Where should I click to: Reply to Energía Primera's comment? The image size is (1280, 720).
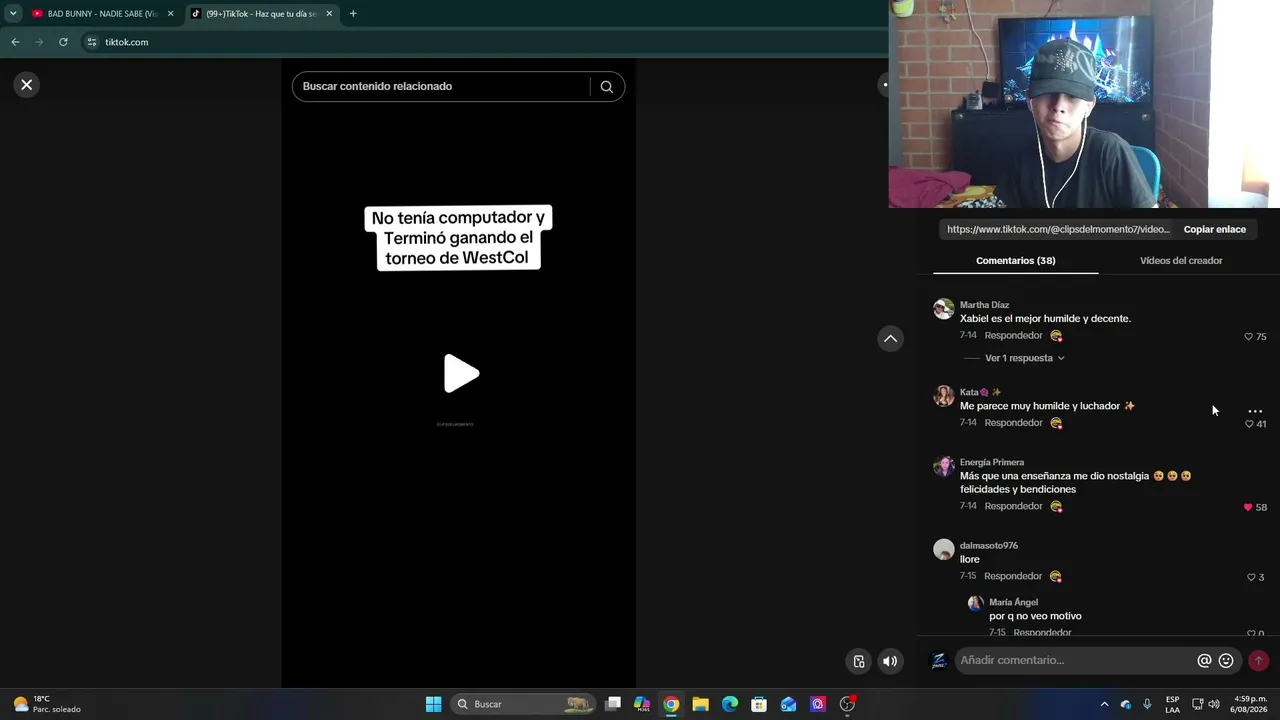[1013, 506]
